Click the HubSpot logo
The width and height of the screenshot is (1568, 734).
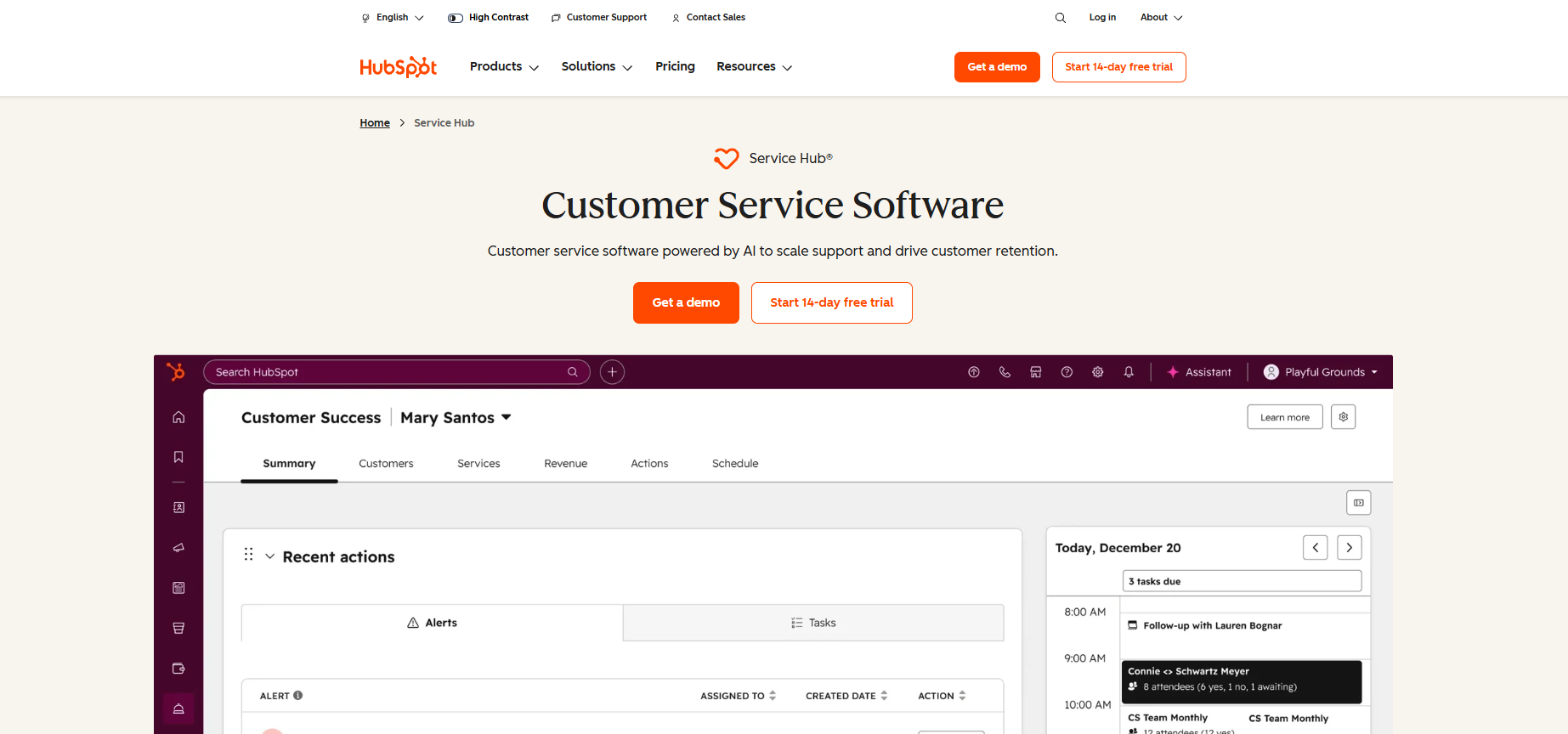tap(398, 67)
